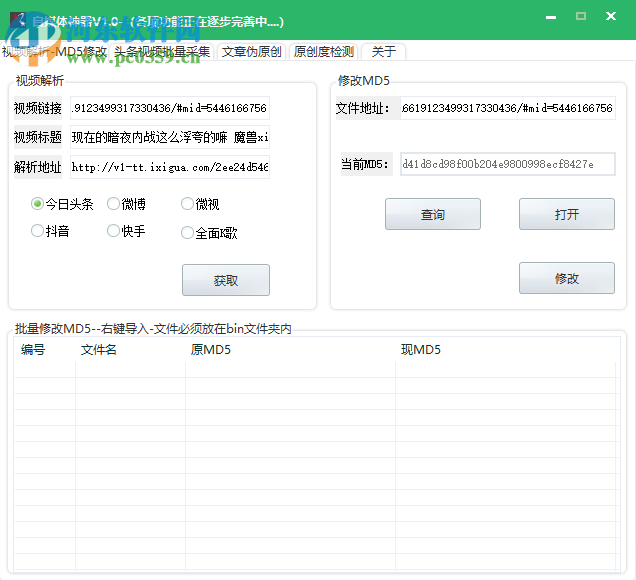The image size is (636, 580).
Task: Click the 文件名 column header
Action: [x=130, y=350]
